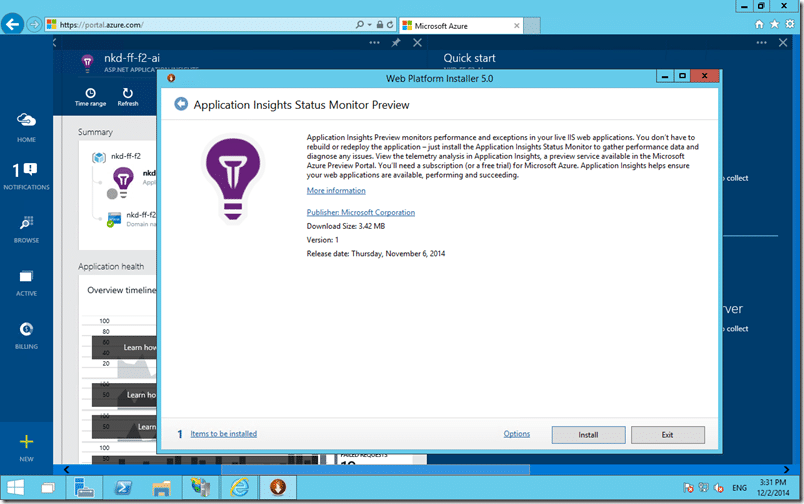
Task: Click the Overview timeline chart title
Action: (x=121, y=290)
